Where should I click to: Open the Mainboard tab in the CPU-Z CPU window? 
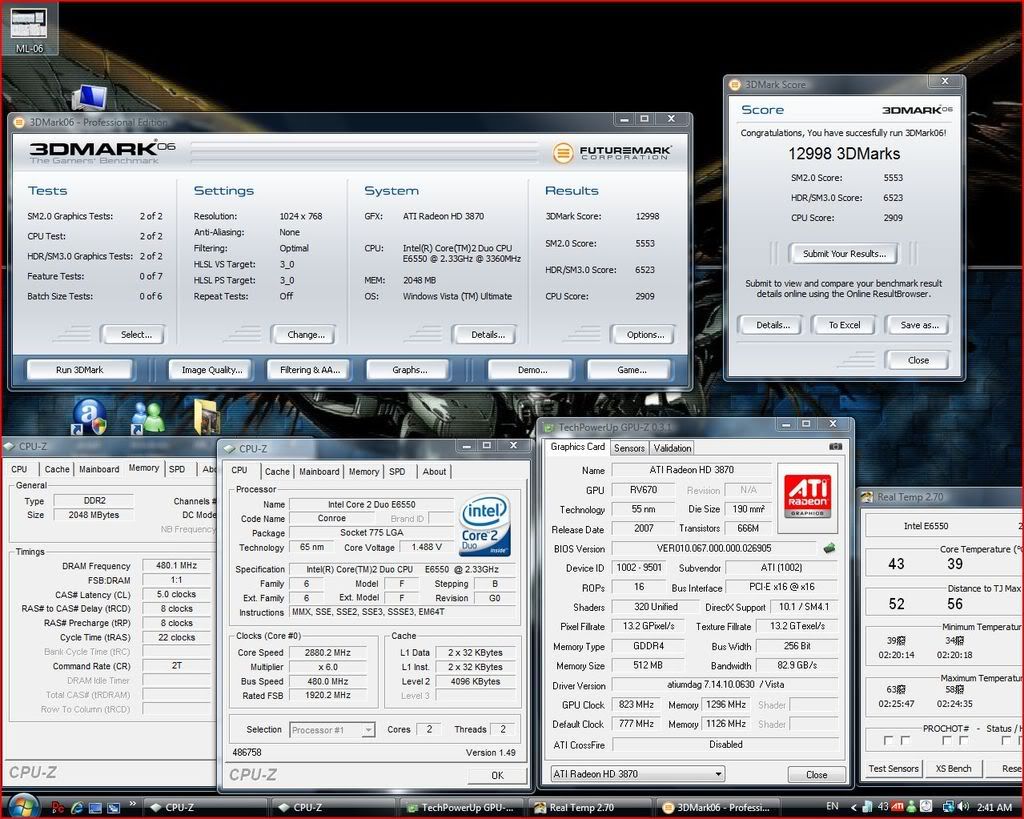pyautogui.click(x=319, y=472)
